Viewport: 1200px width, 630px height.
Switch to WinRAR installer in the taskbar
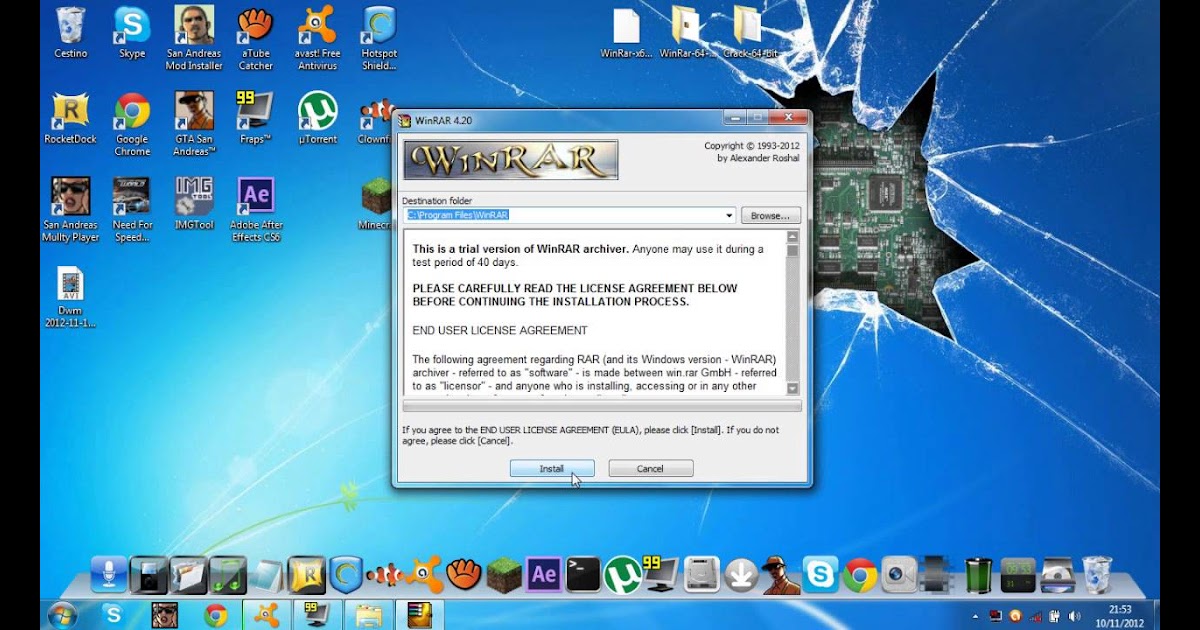419,615
